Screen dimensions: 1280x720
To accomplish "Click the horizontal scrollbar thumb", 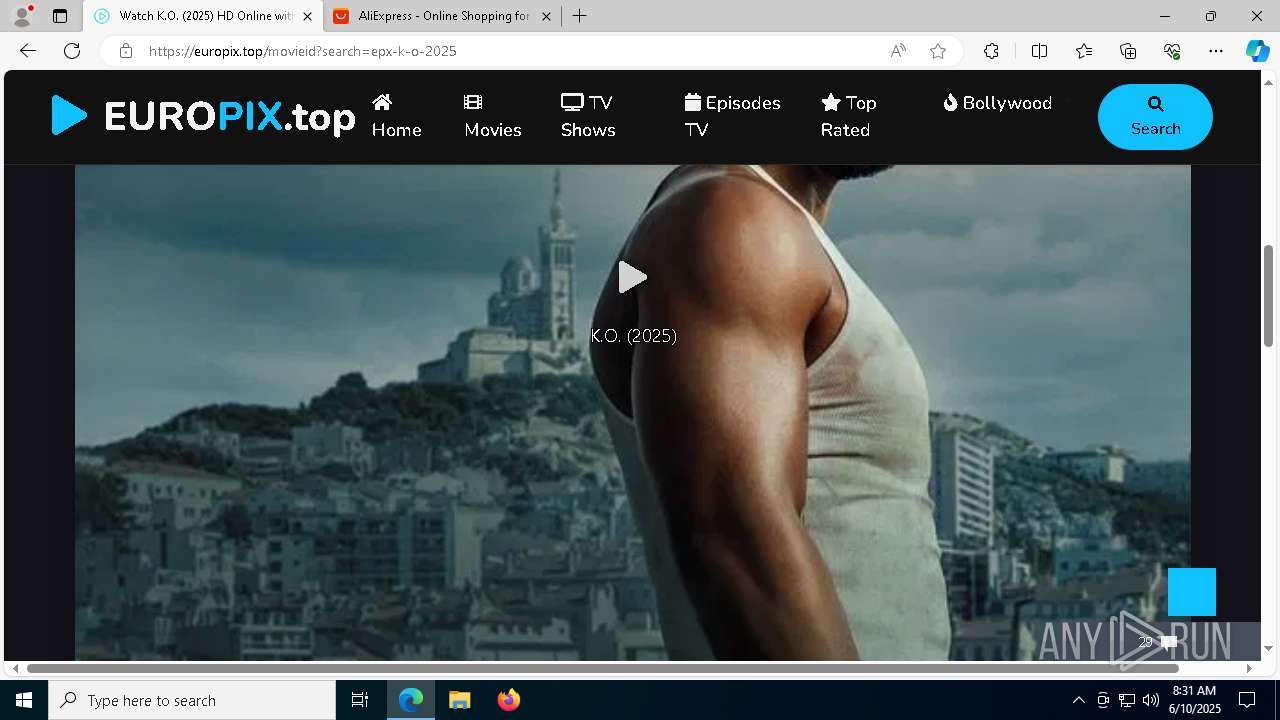I will [x=602, y=668].
